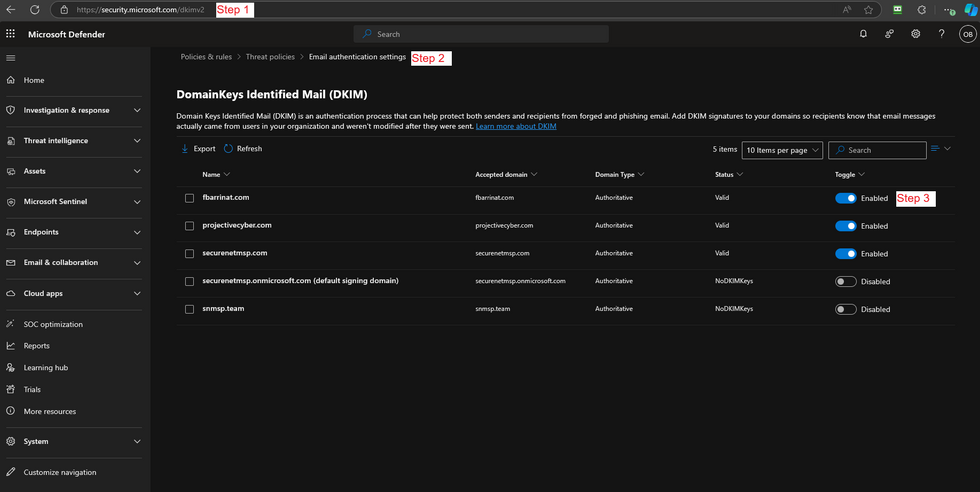This screenshot has height=492, width=980.
Task: Expand Investigation & response chevron
Action: [137, 110]
